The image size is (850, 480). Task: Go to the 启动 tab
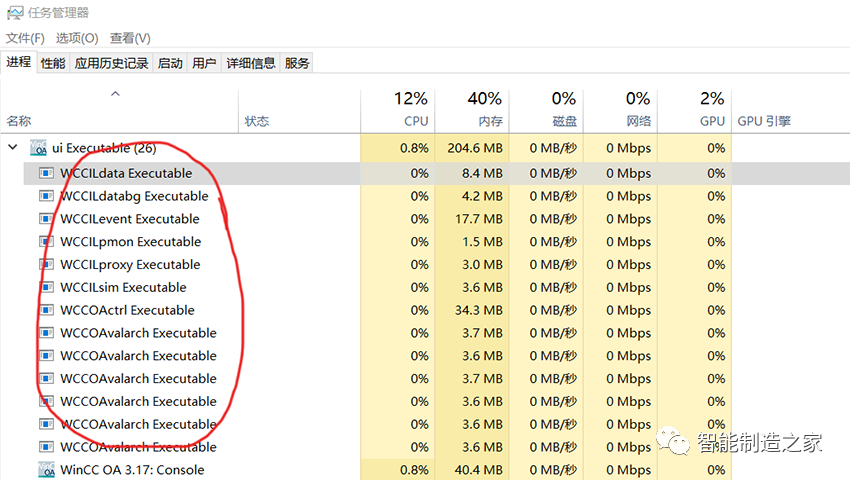(x=170, y=63)
